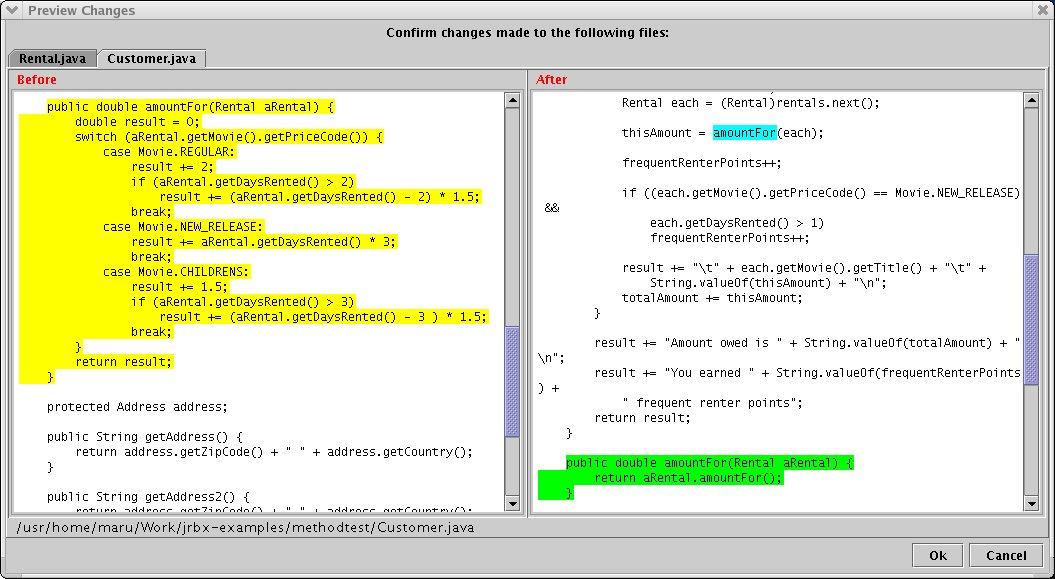The image size is (1055, 579).
Task: Select the Customer.java tab
Action: [x=151, y=59]
